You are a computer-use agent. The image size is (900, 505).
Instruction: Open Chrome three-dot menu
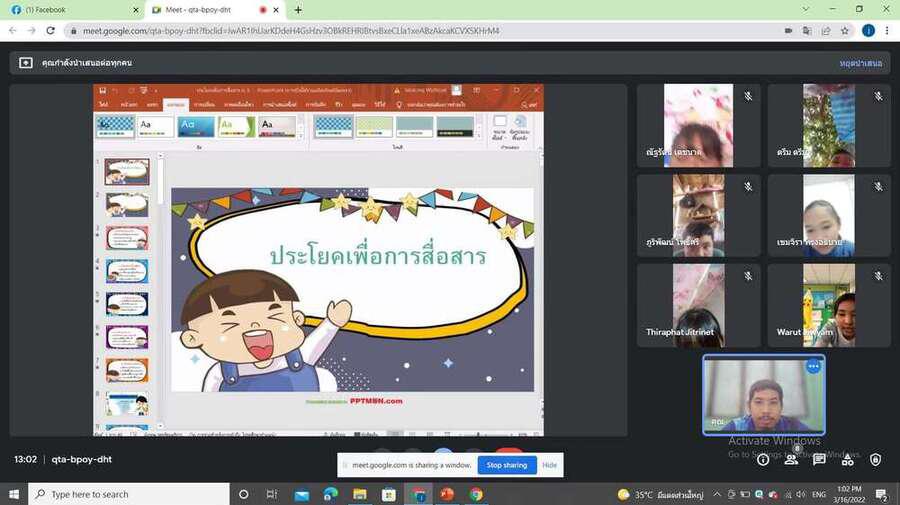point(888,31)
